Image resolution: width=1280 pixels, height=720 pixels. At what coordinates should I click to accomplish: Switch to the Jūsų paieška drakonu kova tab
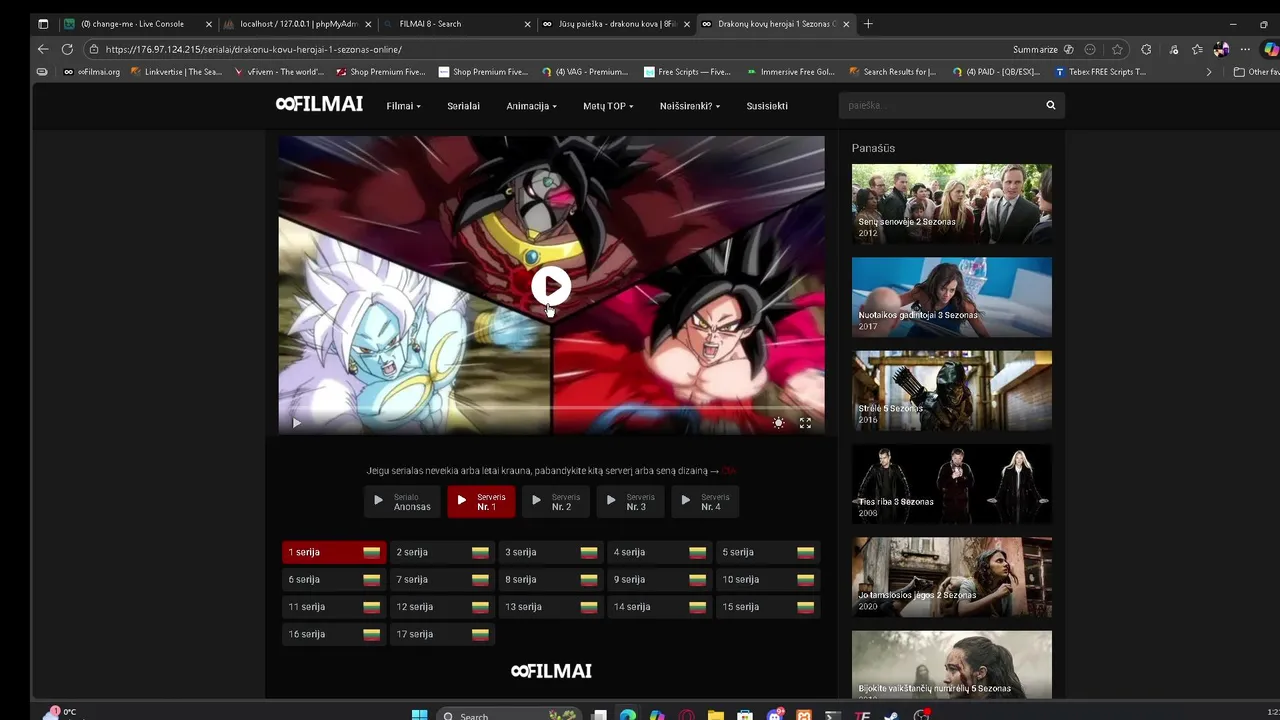[x=616, y=24]
